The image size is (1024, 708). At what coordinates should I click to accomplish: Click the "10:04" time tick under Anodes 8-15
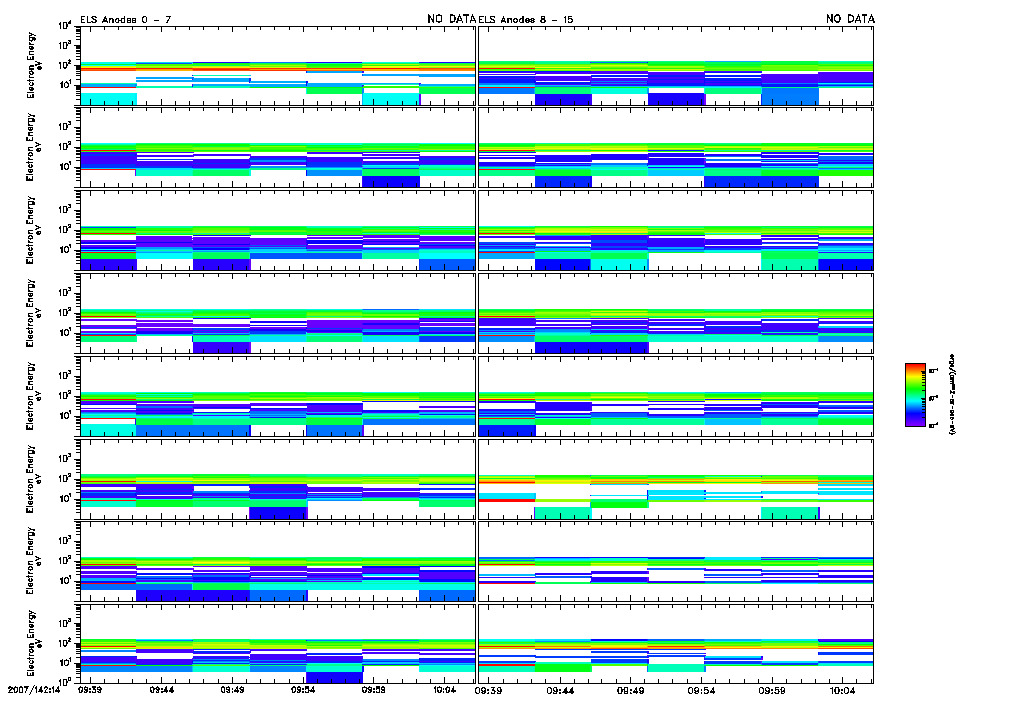[x=843, y=690]
